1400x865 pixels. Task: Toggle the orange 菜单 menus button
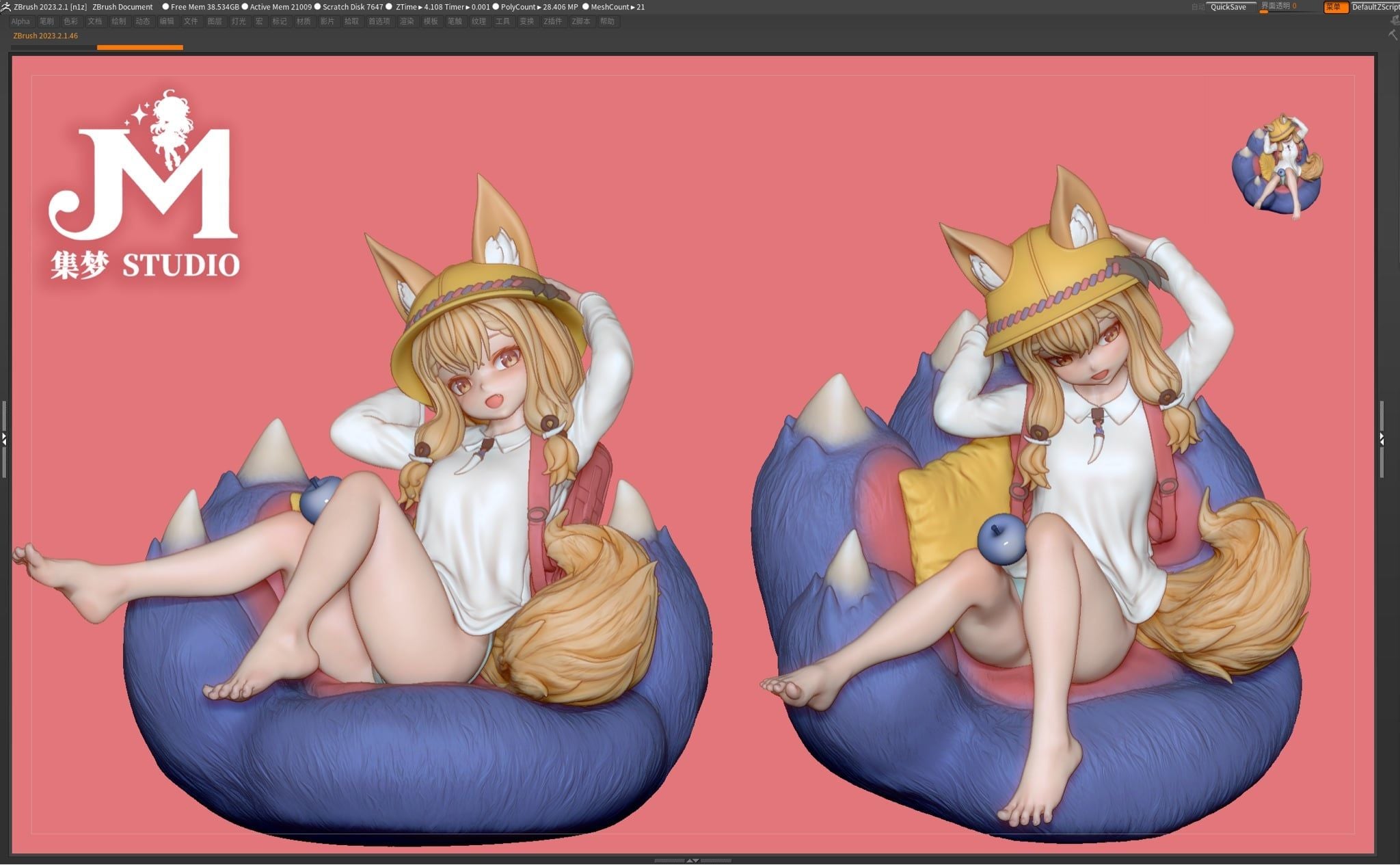(1336, 7)
